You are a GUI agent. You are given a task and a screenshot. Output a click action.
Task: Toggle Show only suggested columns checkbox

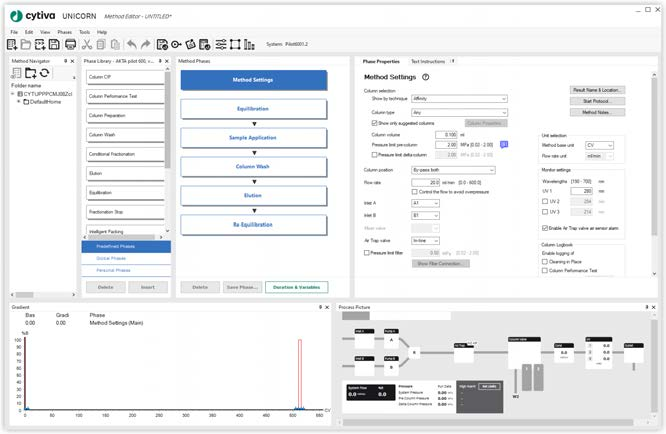coord(374,123)
